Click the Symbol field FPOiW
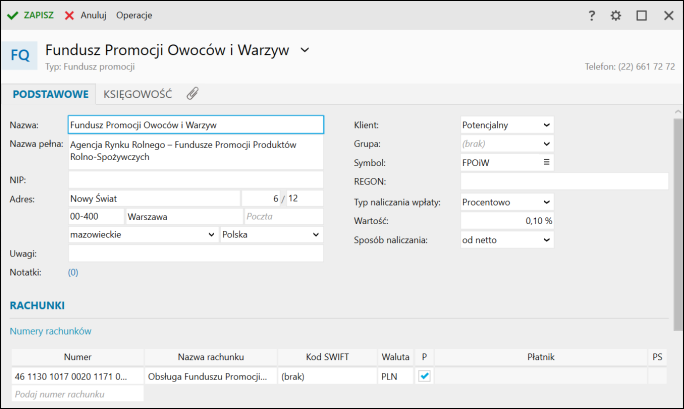684x409 pixels. tap(501, 163)
